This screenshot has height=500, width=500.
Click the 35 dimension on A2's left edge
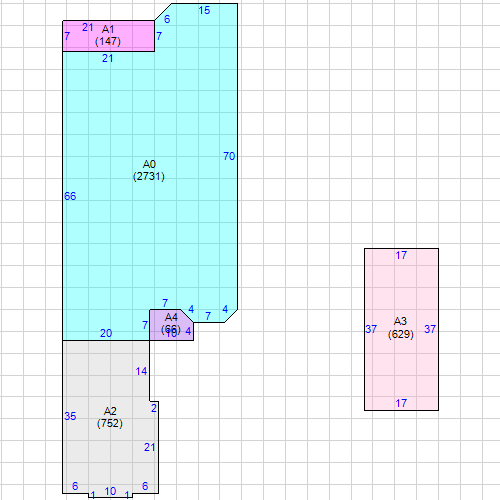[x=70, y=416]
